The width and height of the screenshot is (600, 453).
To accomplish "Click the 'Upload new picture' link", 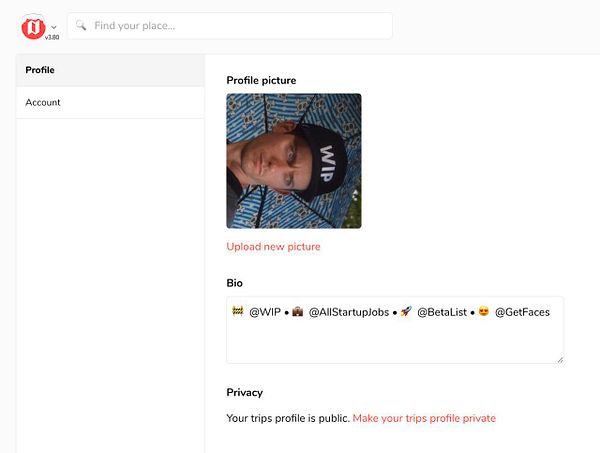I will coord(273,246).
